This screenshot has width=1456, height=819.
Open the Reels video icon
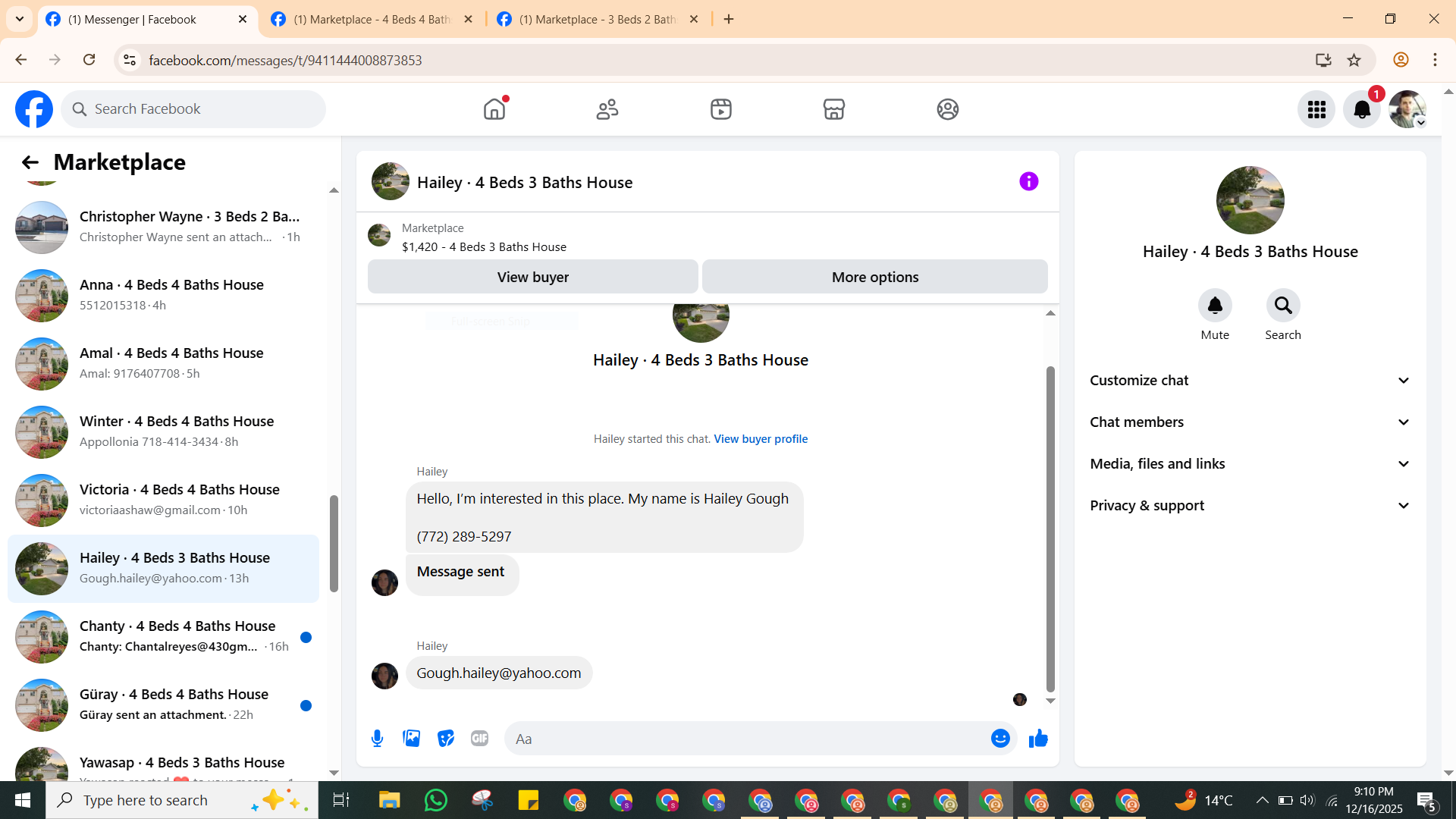pos(721,109)
